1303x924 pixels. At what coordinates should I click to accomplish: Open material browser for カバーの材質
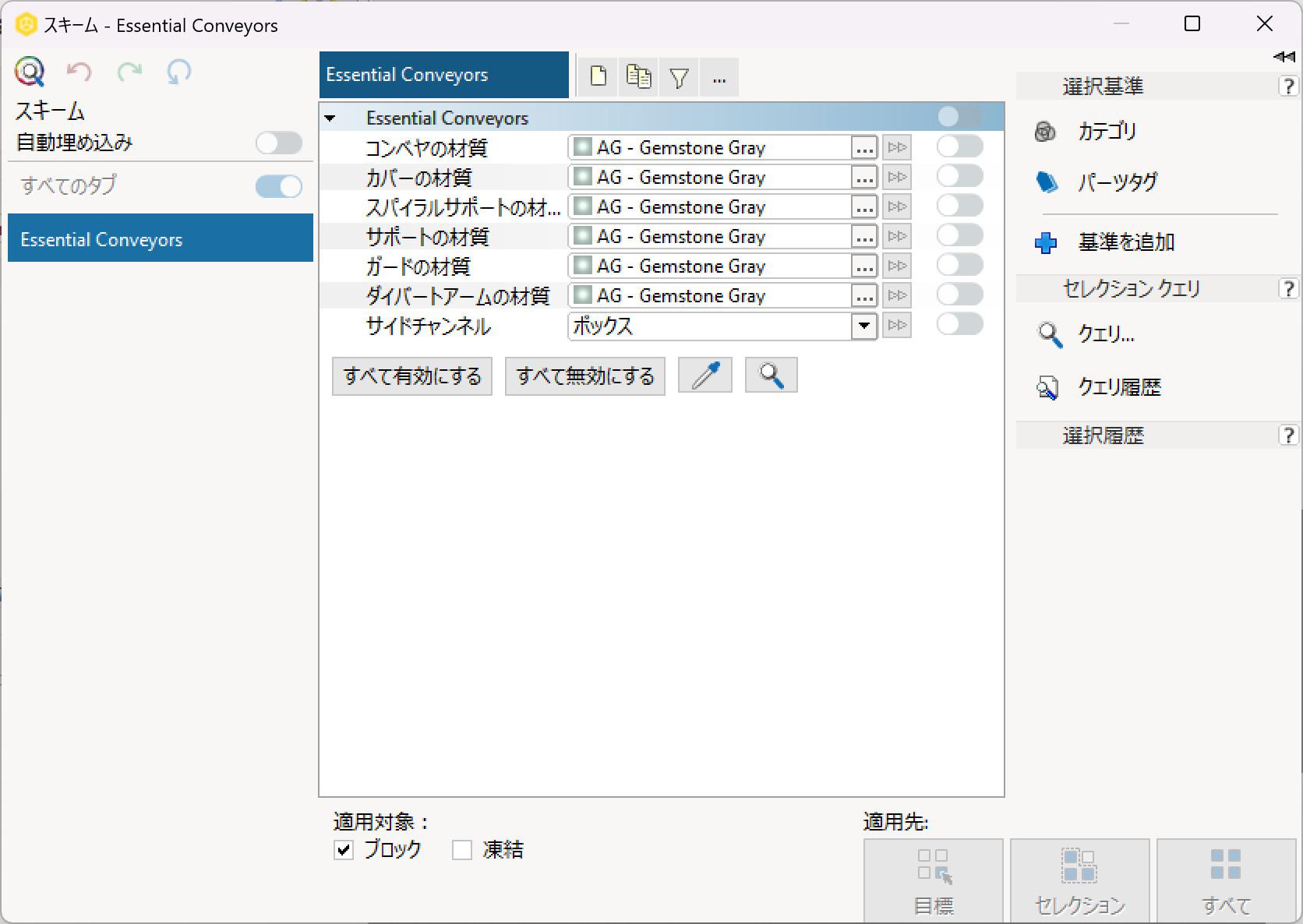pyautogui.click(x=864, y=178)
